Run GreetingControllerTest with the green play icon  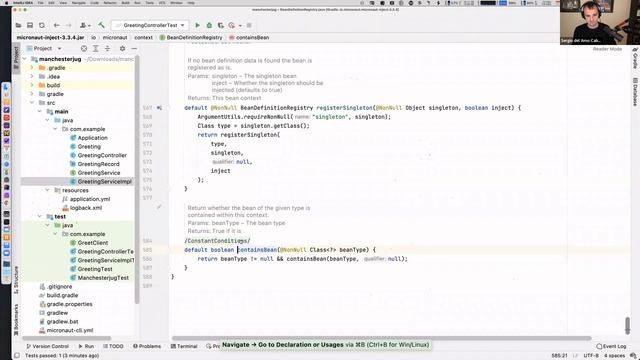pyautogui.click(x=198, y=25)
